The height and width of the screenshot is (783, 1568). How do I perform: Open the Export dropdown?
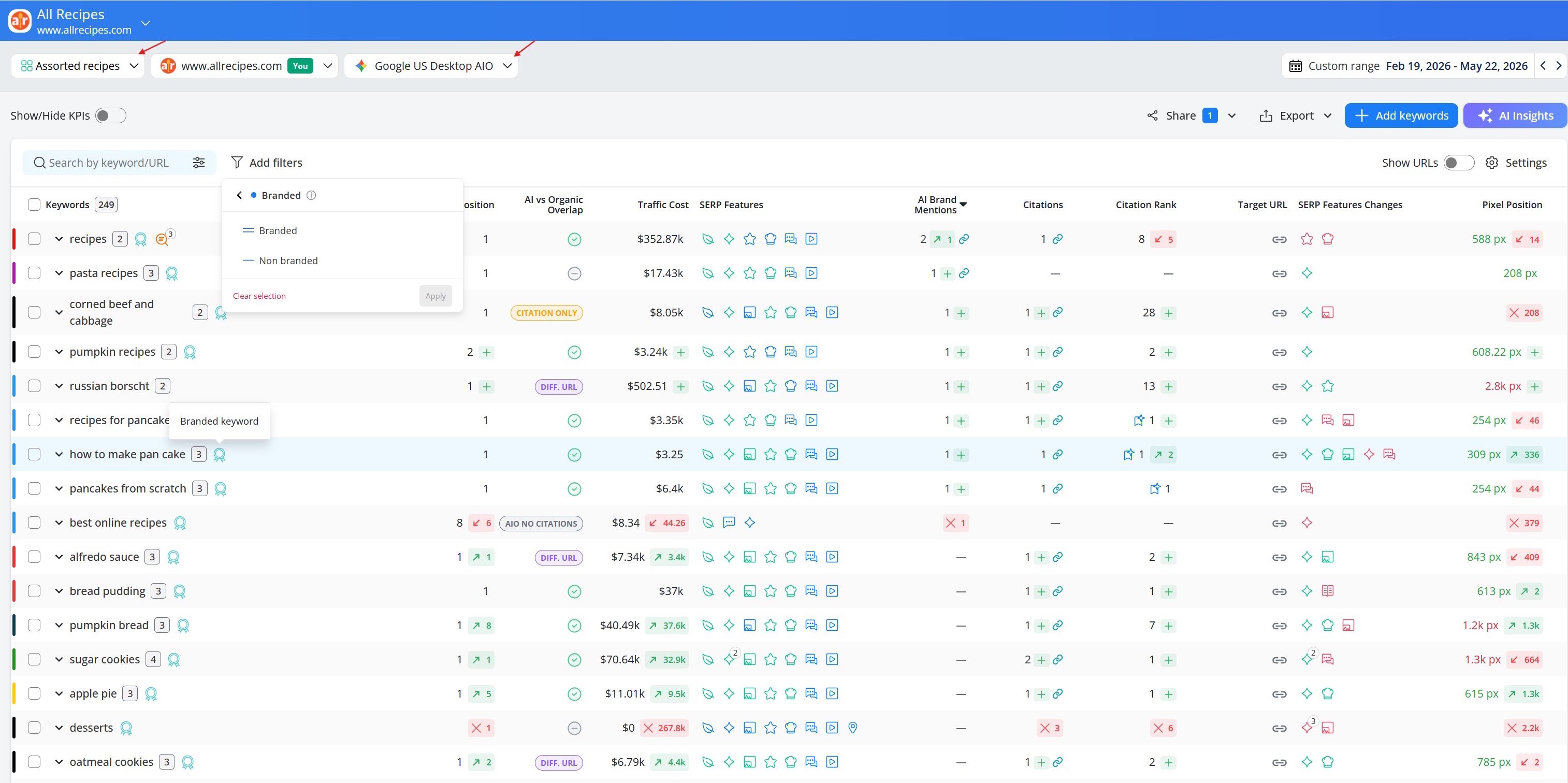1296,115
